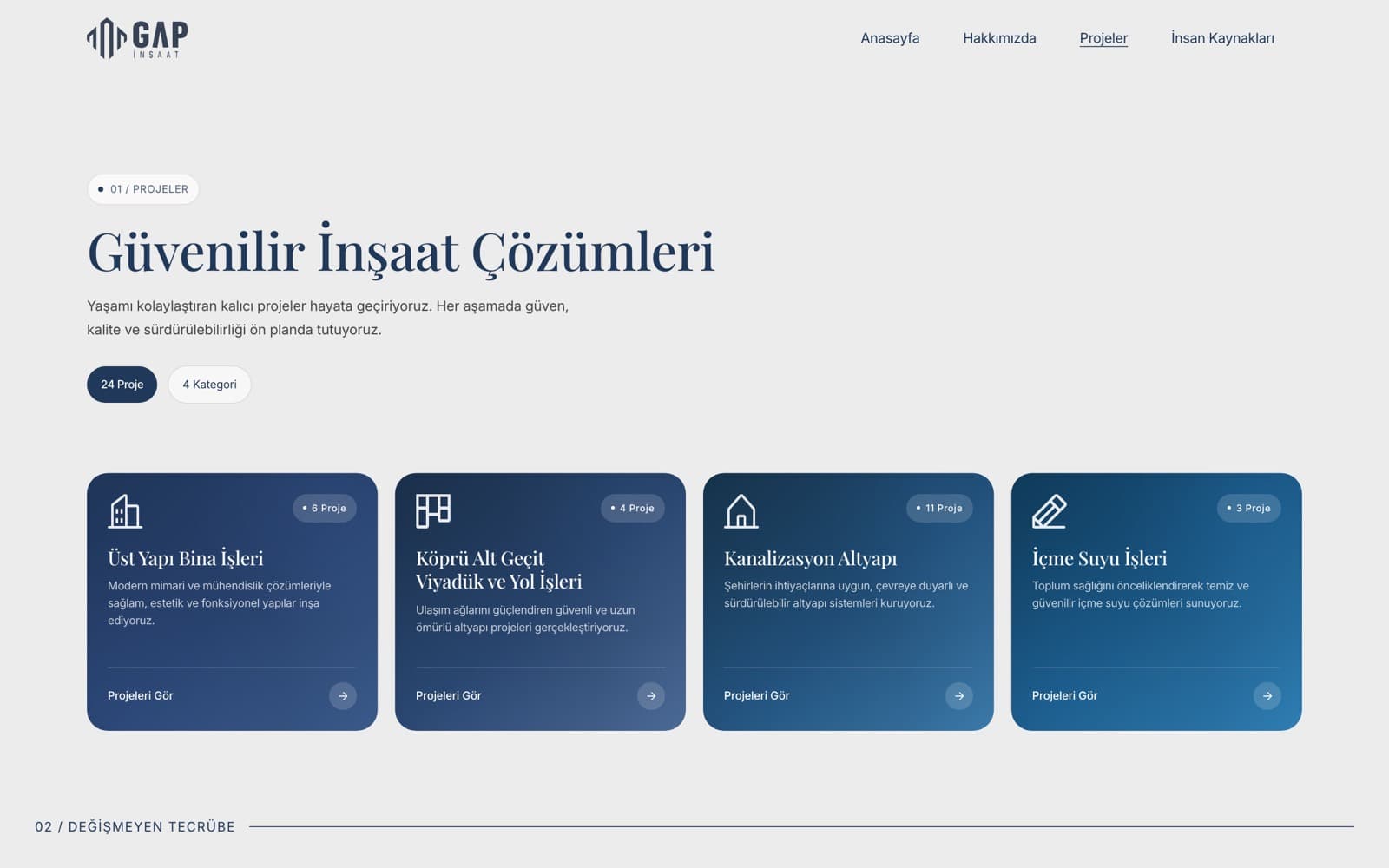Click the grid icon on Köprü Alt Geçit card
This screenshot has height=868, width=1389.
pos(433,511)
